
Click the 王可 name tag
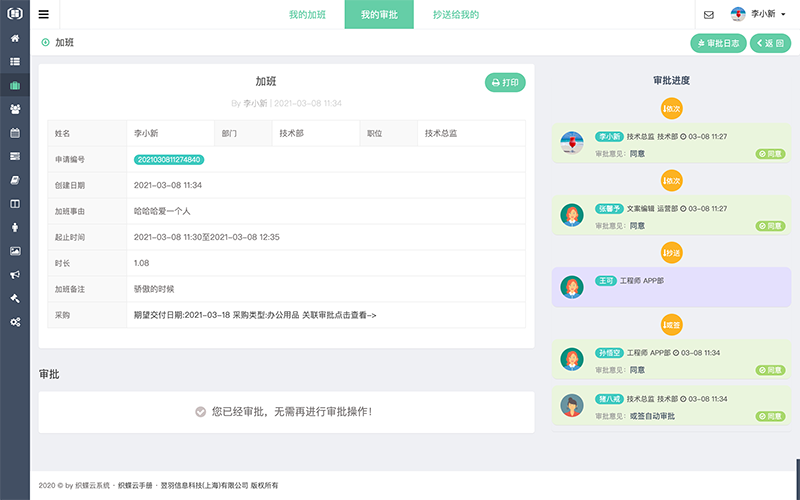click(x=606, y=281)
